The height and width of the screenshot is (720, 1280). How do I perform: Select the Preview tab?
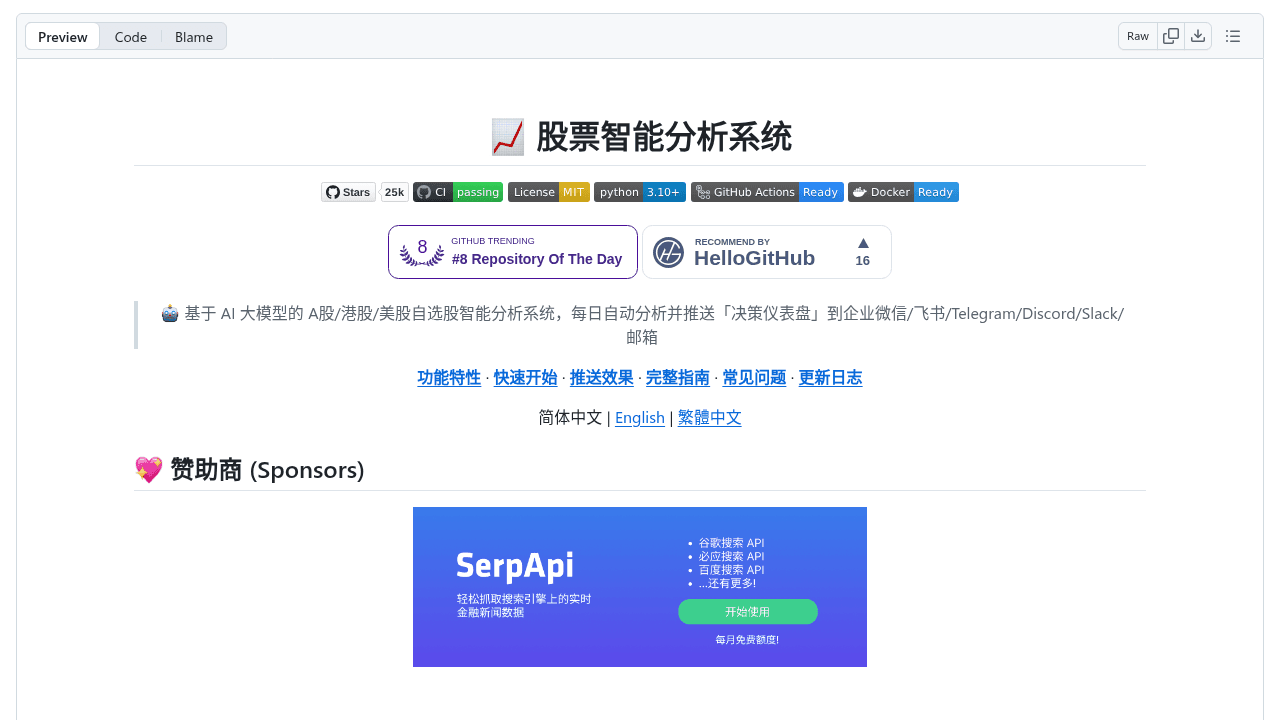[x=63, y=37]
